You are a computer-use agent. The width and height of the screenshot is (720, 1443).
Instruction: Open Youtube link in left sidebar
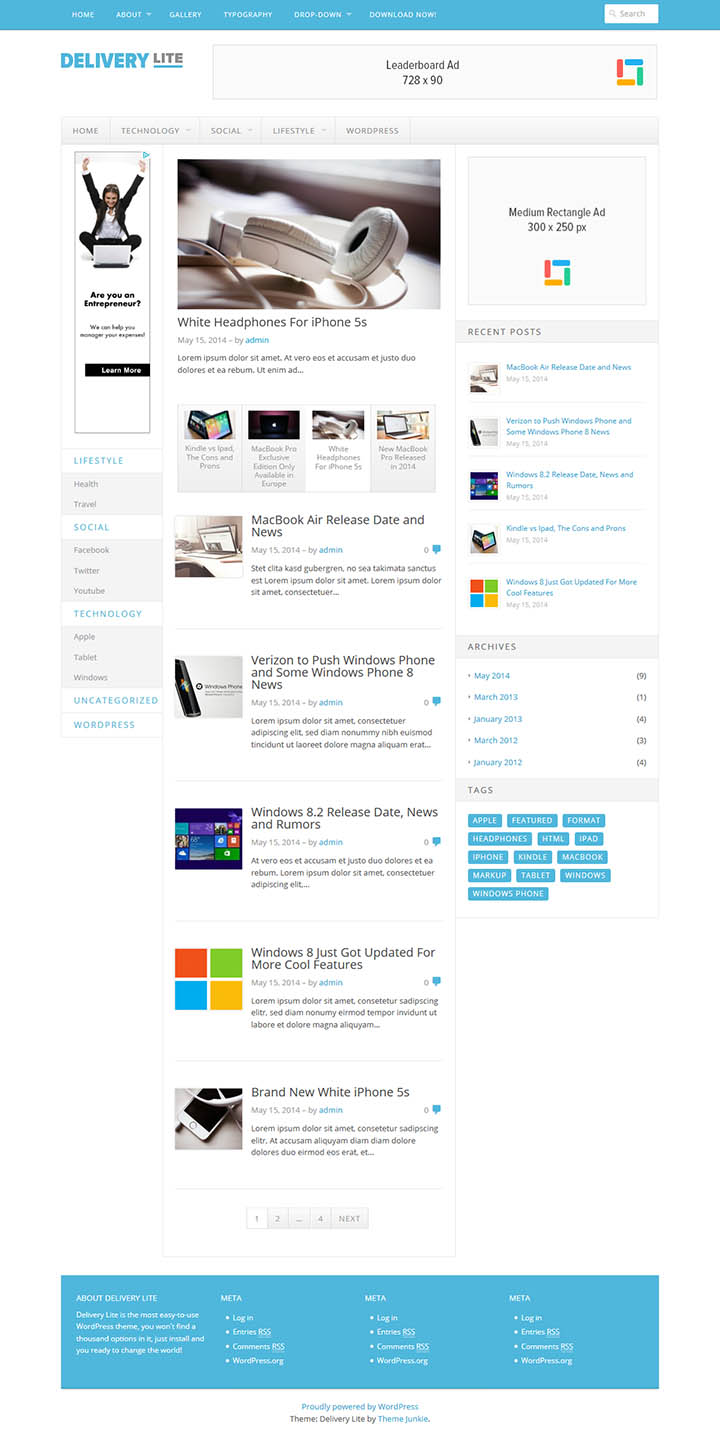click(89, 591)
